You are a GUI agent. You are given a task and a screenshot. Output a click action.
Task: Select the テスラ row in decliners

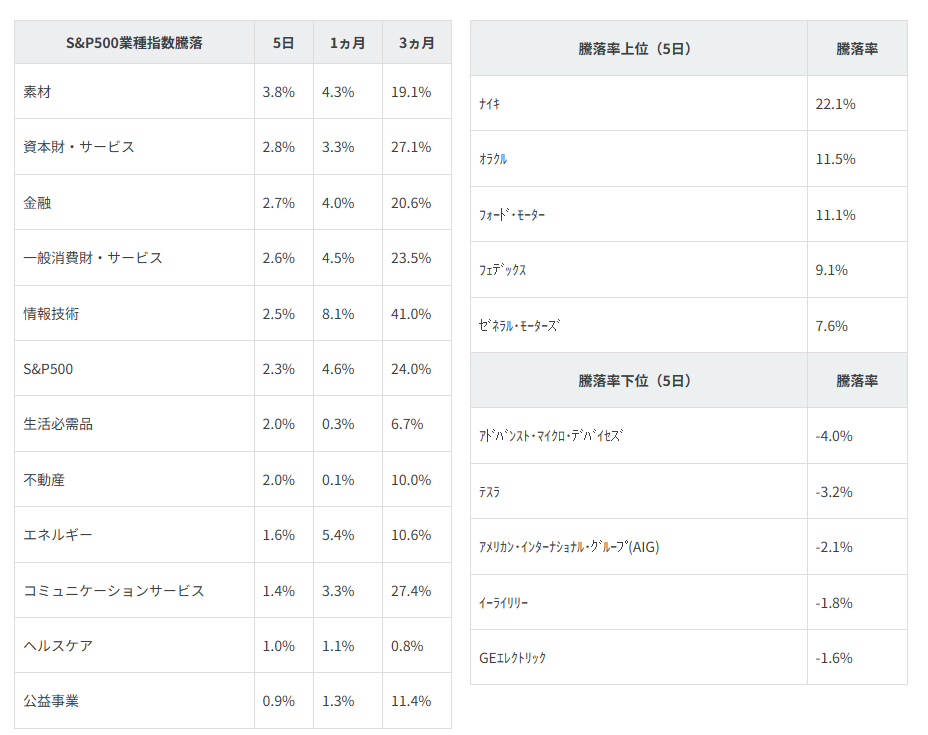[x=490, y=492]
